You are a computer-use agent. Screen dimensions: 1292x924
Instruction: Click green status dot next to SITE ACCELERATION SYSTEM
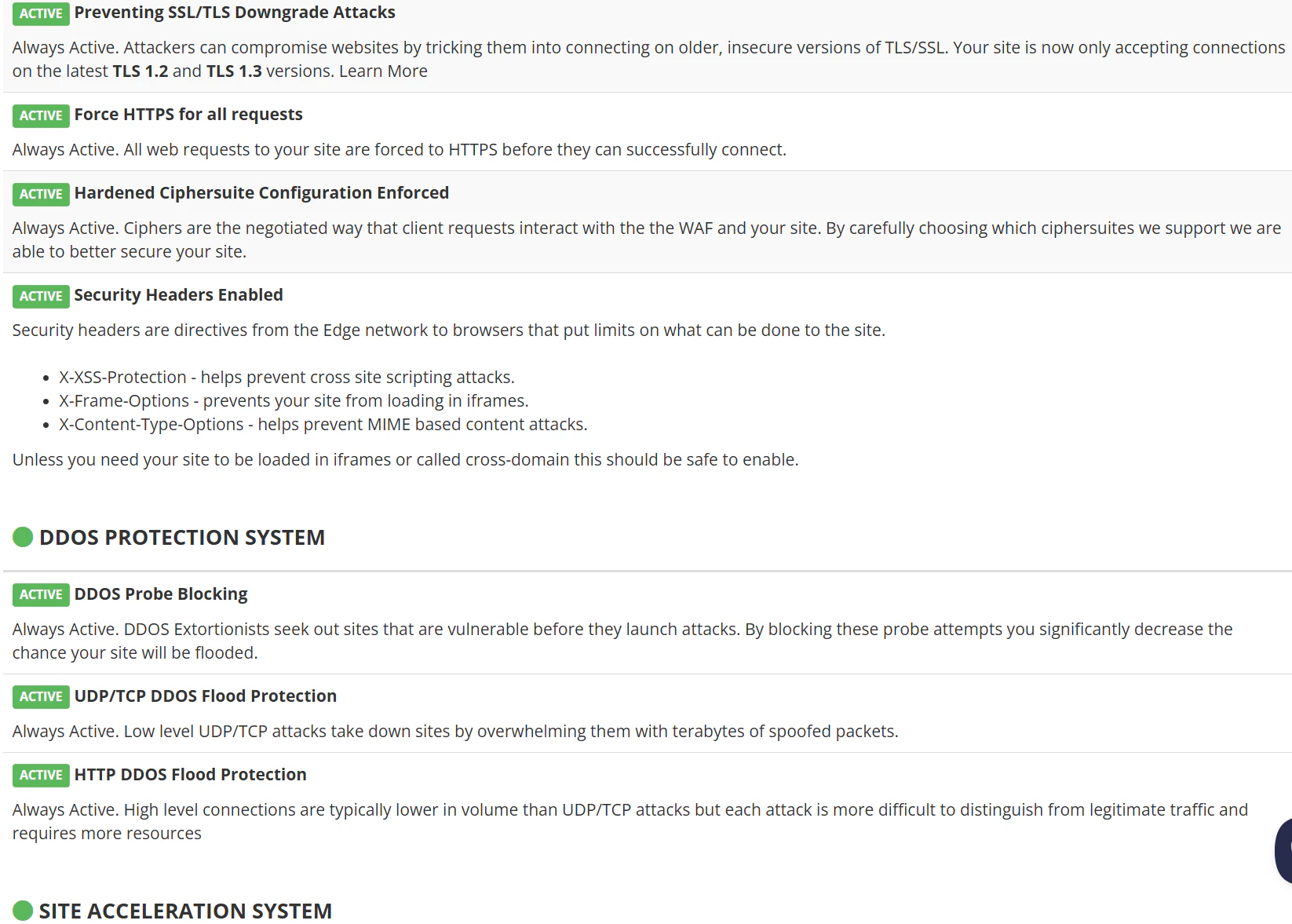23,911
